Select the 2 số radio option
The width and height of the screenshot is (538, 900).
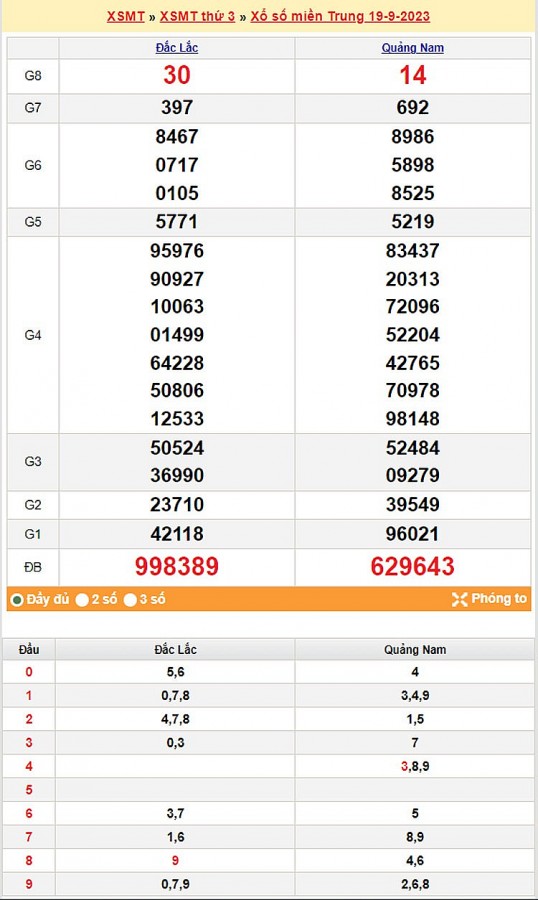[82, 600]
